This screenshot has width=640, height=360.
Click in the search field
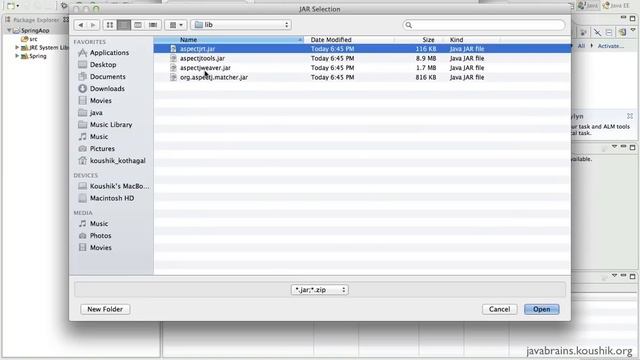[484, 25]
